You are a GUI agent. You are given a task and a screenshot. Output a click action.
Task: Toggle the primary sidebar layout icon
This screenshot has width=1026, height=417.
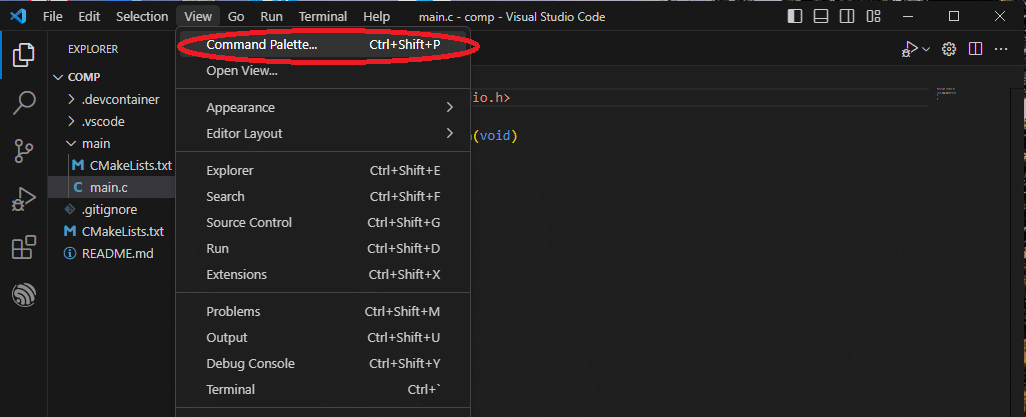coord(795,16)
